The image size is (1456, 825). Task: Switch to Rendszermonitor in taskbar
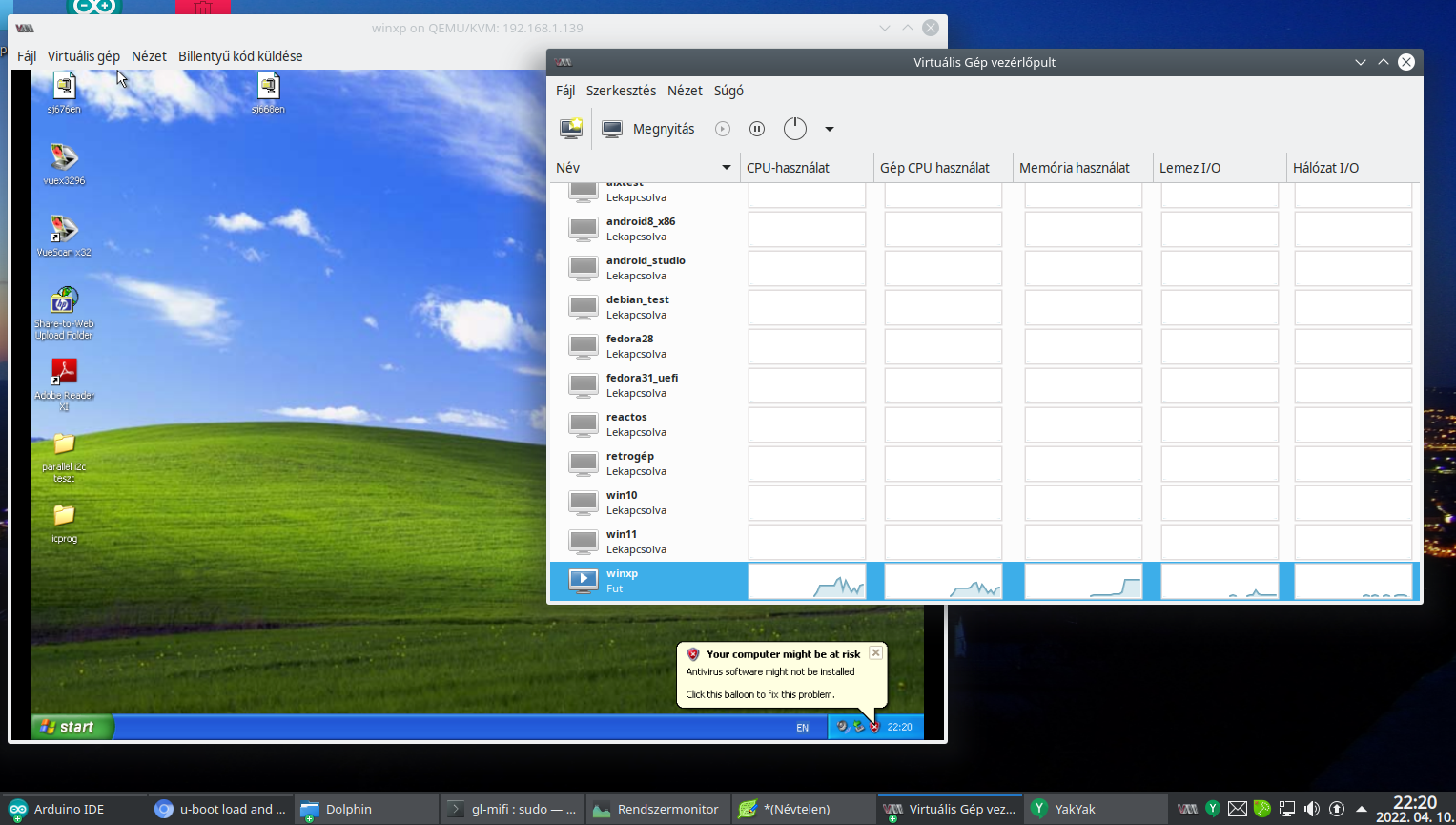[x=658, y=809]
